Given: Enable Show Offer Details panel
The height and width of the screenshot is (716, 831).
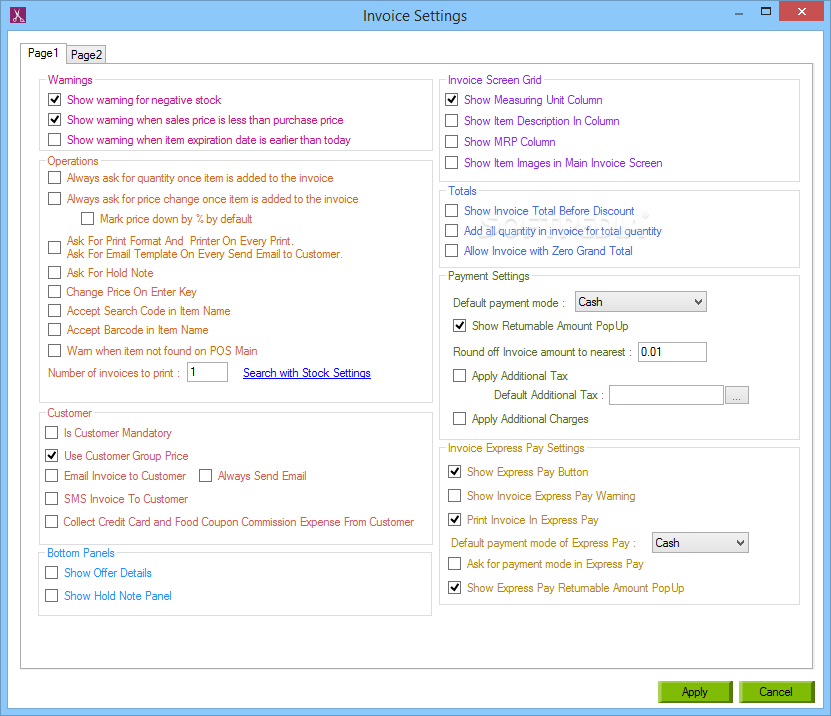Looking at the screenshot, I should coord(52,573).
